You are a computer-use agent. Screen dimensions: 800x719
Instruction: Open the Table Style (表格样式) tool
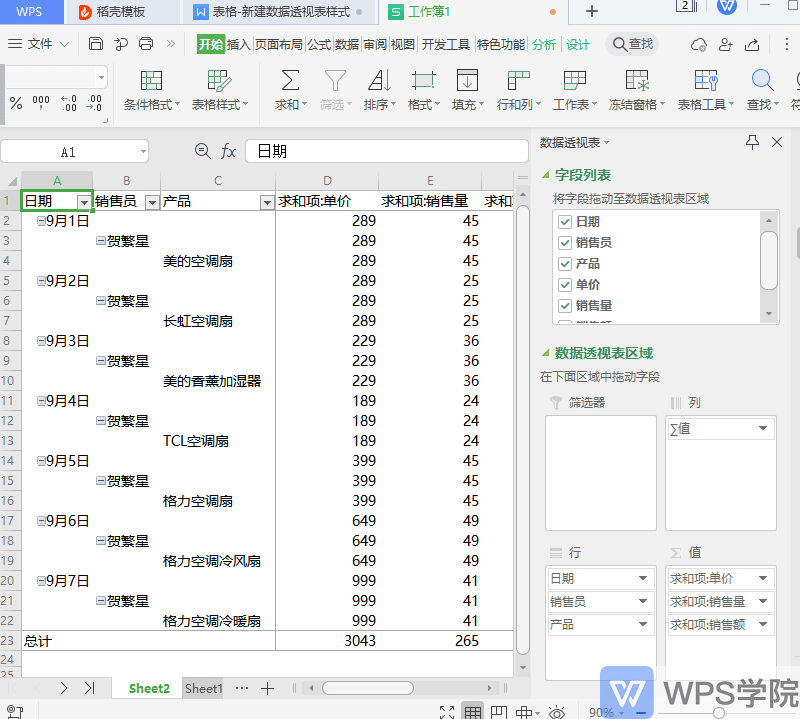pyautogui.click(x=219, y=90)
